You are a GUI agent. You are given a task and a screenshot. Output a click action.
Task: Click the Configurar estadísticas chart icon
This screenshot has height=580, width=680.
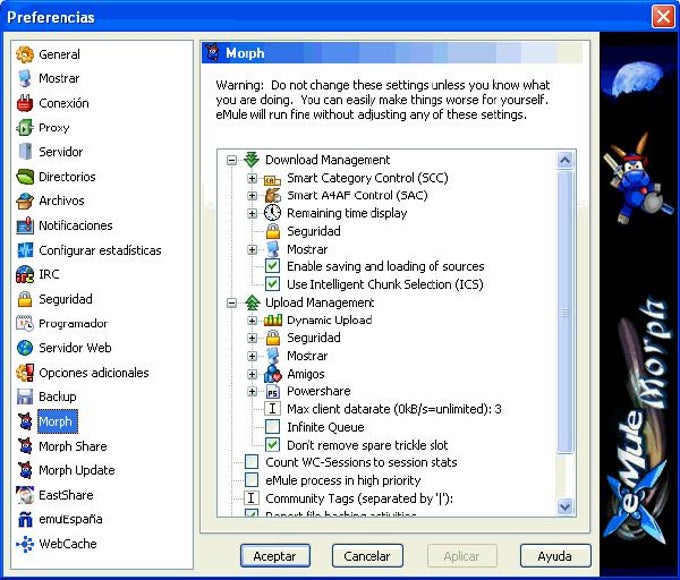tap(25, 250)
